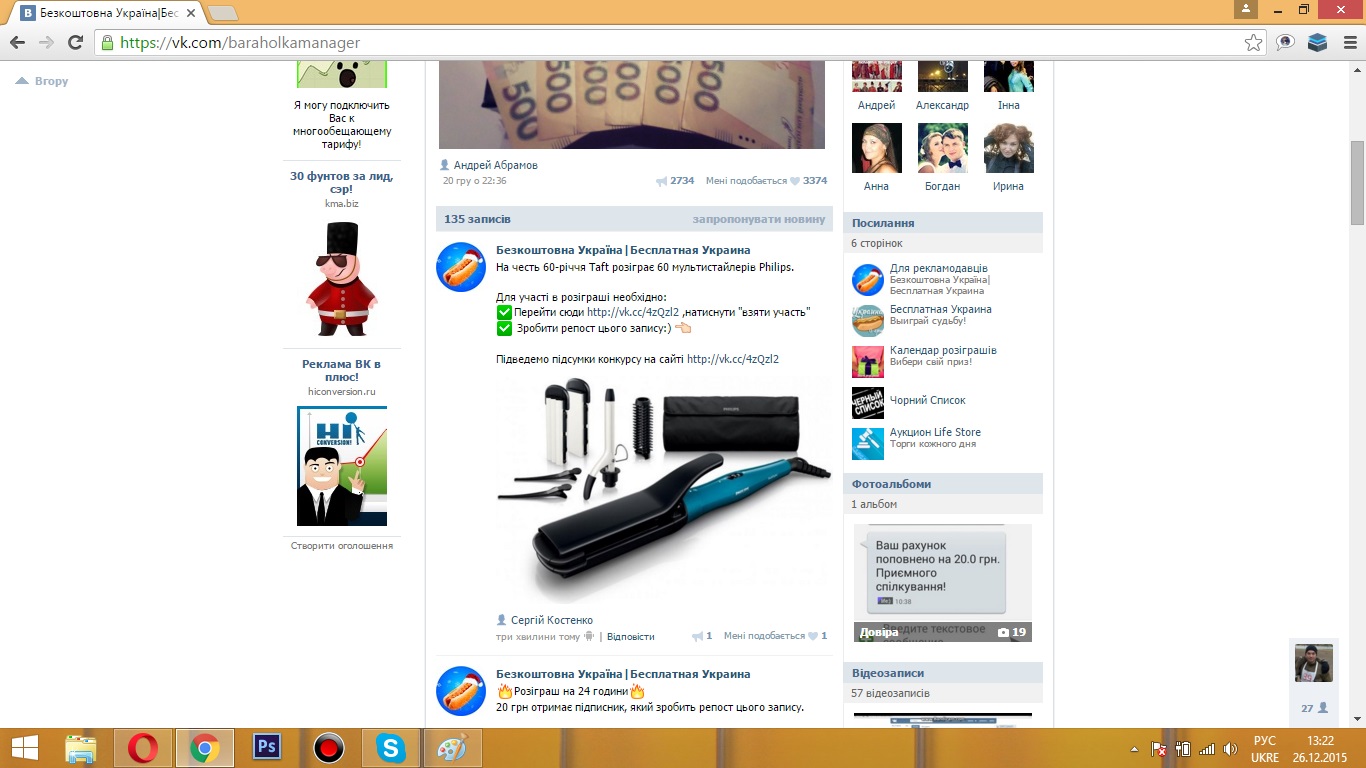The height and width of the screenshot is (768, 1366).
Task: Click the royal guard pig ad image
Action: 342,279
